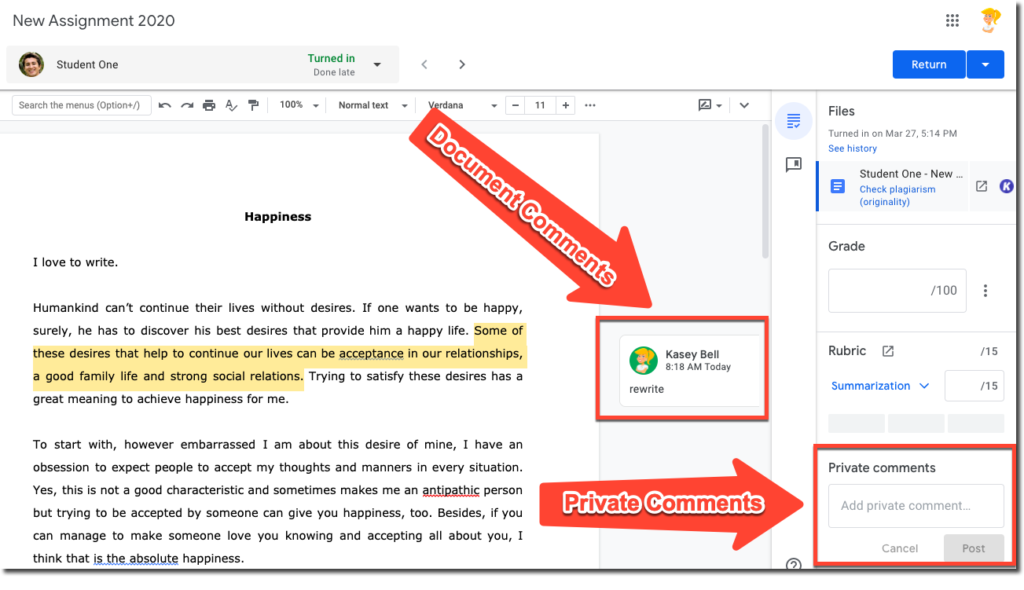Open the Spelling and grammar check tool
1024x590 pixels.
(x=230, y=104)
